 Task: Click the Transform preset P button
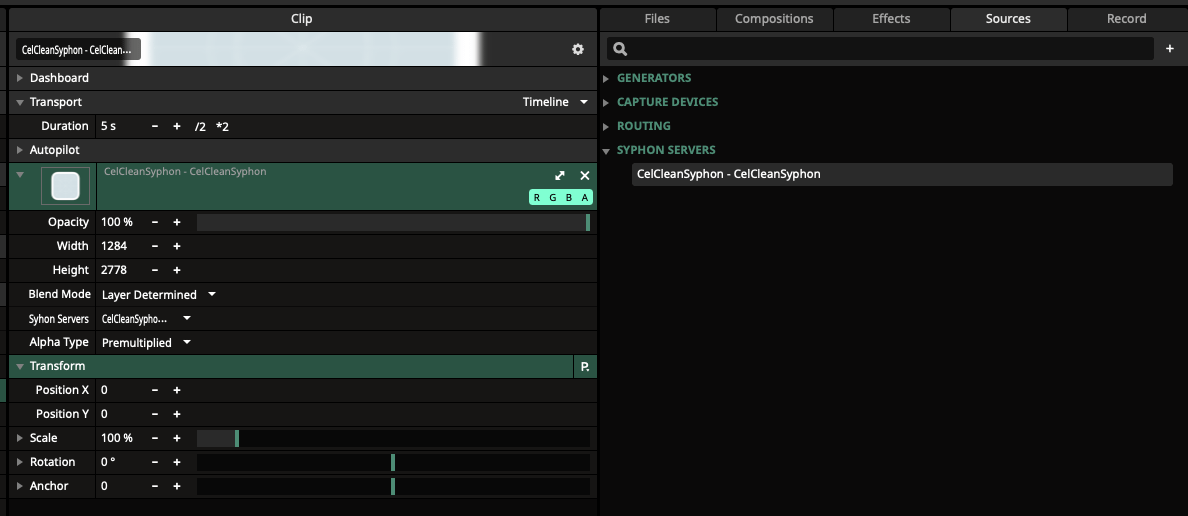click(x=585, y=367)
